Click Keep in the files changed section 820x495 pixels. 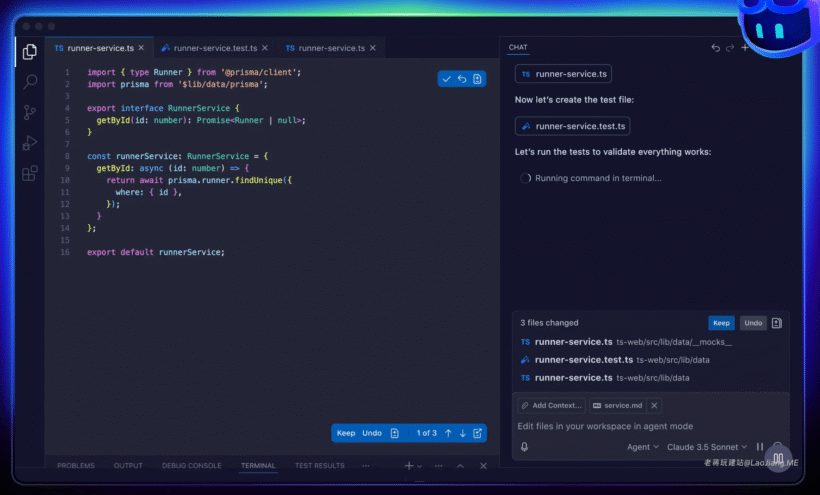click(x=721, y=323)
